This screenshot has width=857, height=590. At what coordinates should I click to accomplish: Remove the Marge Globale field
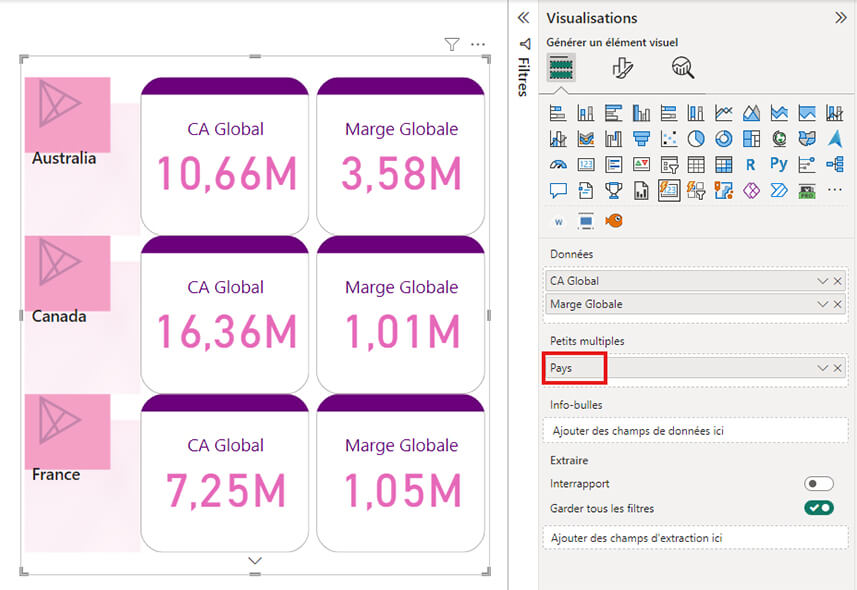[838, 304]
